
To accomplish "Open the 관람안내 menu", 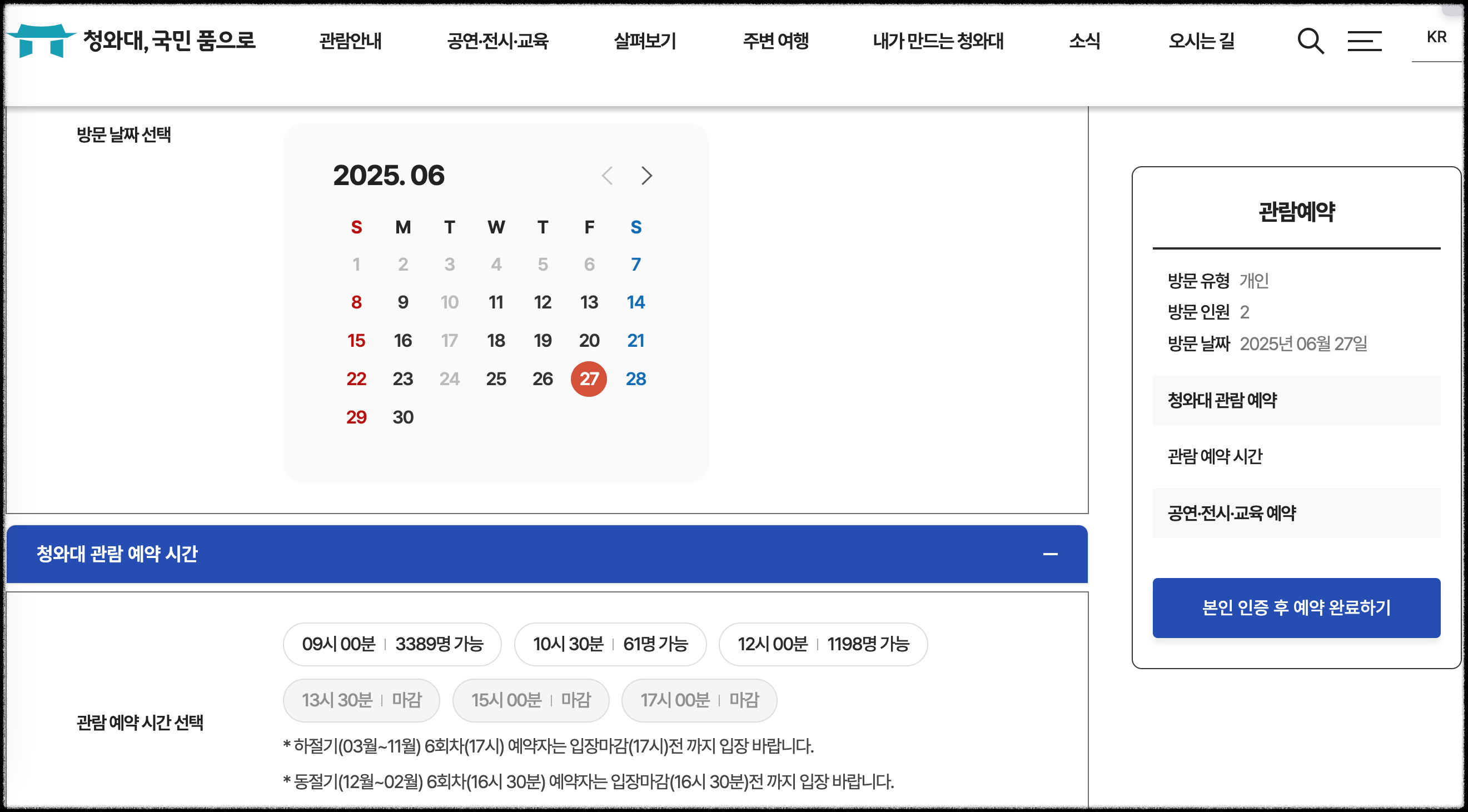I will (351, 41).
